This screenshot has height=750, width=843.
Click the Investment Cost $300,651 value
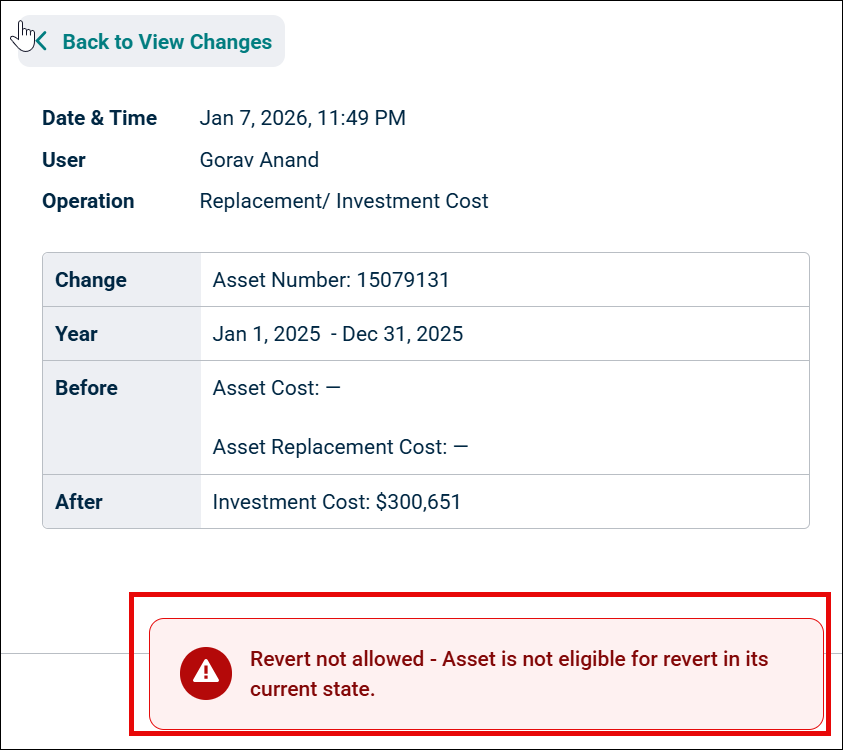click(x=337, y=502)
